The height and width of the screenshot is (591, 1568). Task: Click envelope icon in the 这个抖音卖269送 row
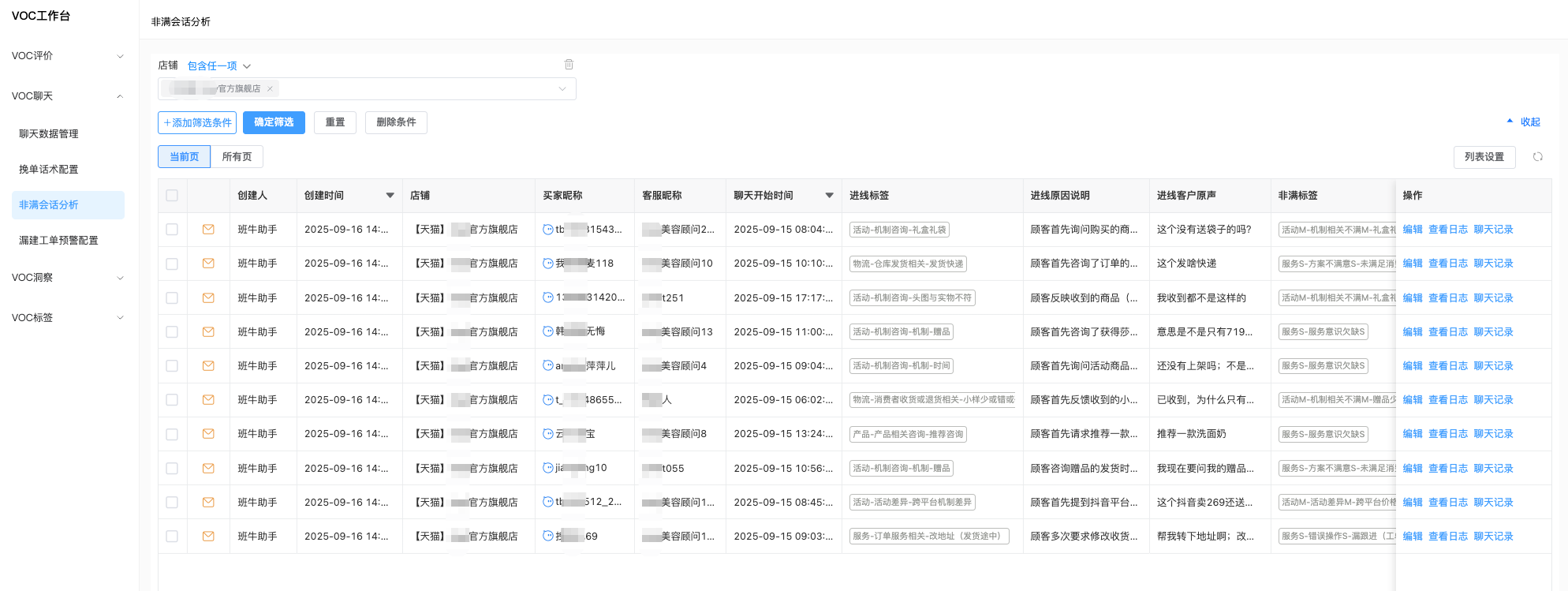[x=208, y=503]
